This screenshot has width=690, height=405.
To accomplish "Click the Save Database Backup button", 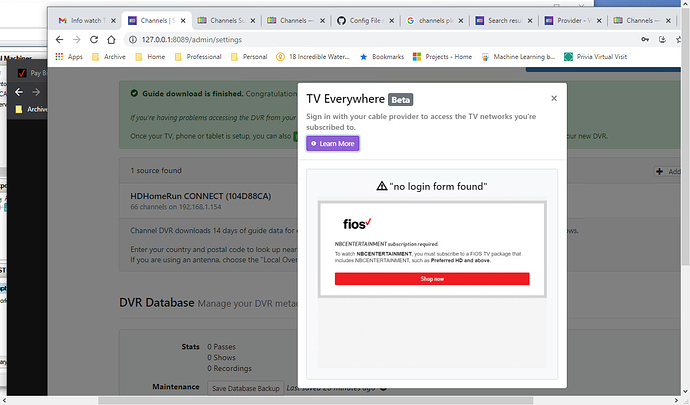I will (x=246, y=388).
